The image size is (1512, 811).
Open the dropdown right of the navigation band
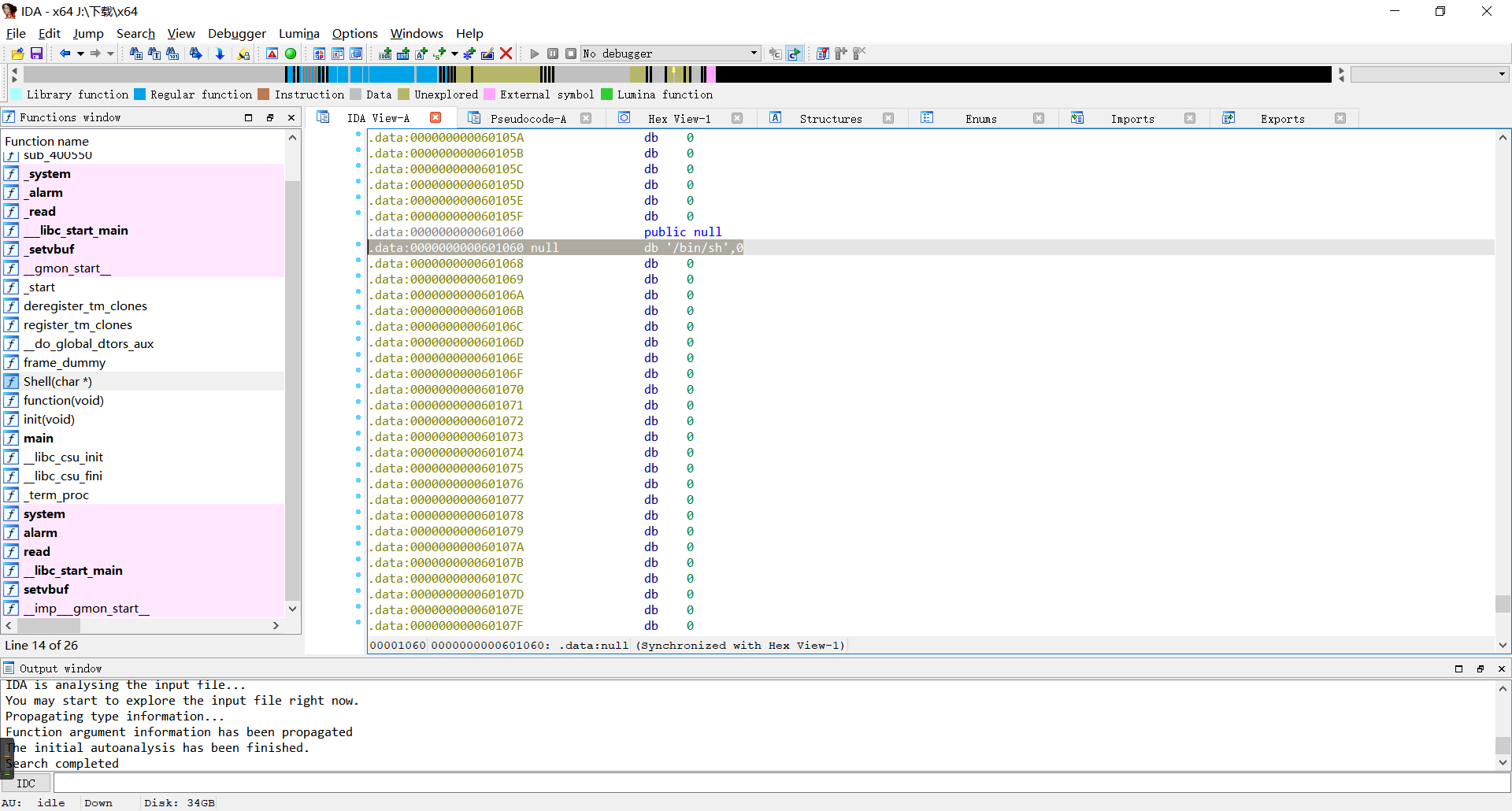tap(1502, 74)
